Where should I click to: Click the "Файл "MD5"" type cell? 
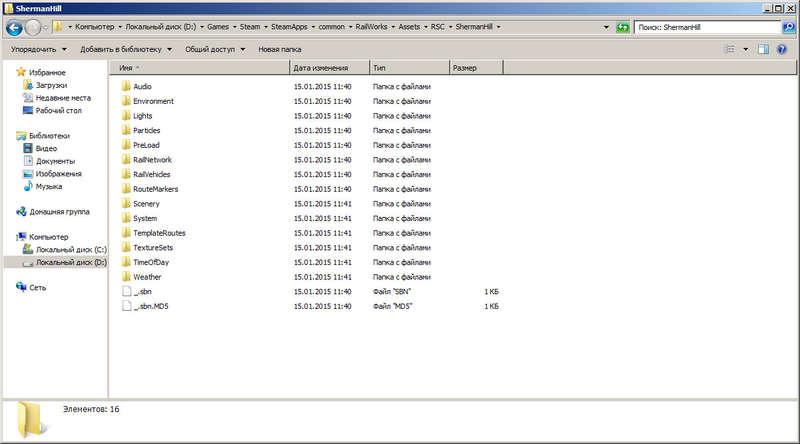pyautogui.click(x=392, y=306)
